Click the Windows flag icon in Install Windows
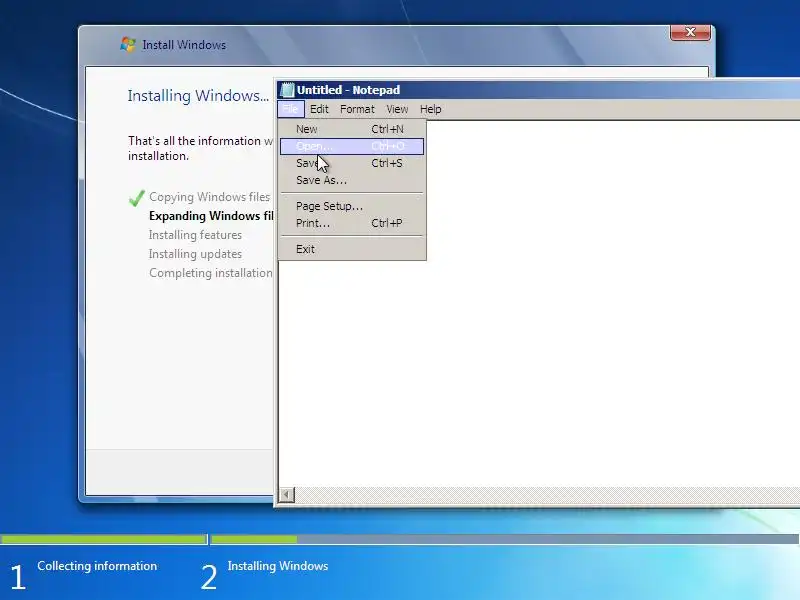The image size is (800, 600). pos(128,45)
